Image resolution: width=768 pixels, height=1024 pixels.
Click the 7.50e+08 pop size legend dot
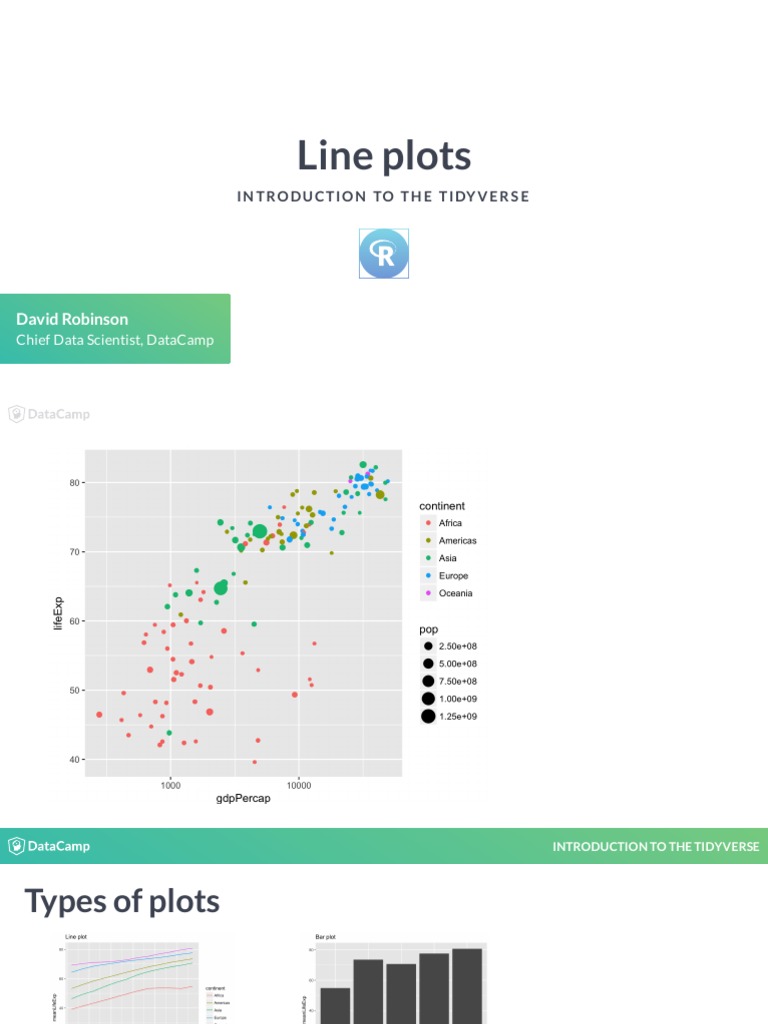[x=428, y=681]
